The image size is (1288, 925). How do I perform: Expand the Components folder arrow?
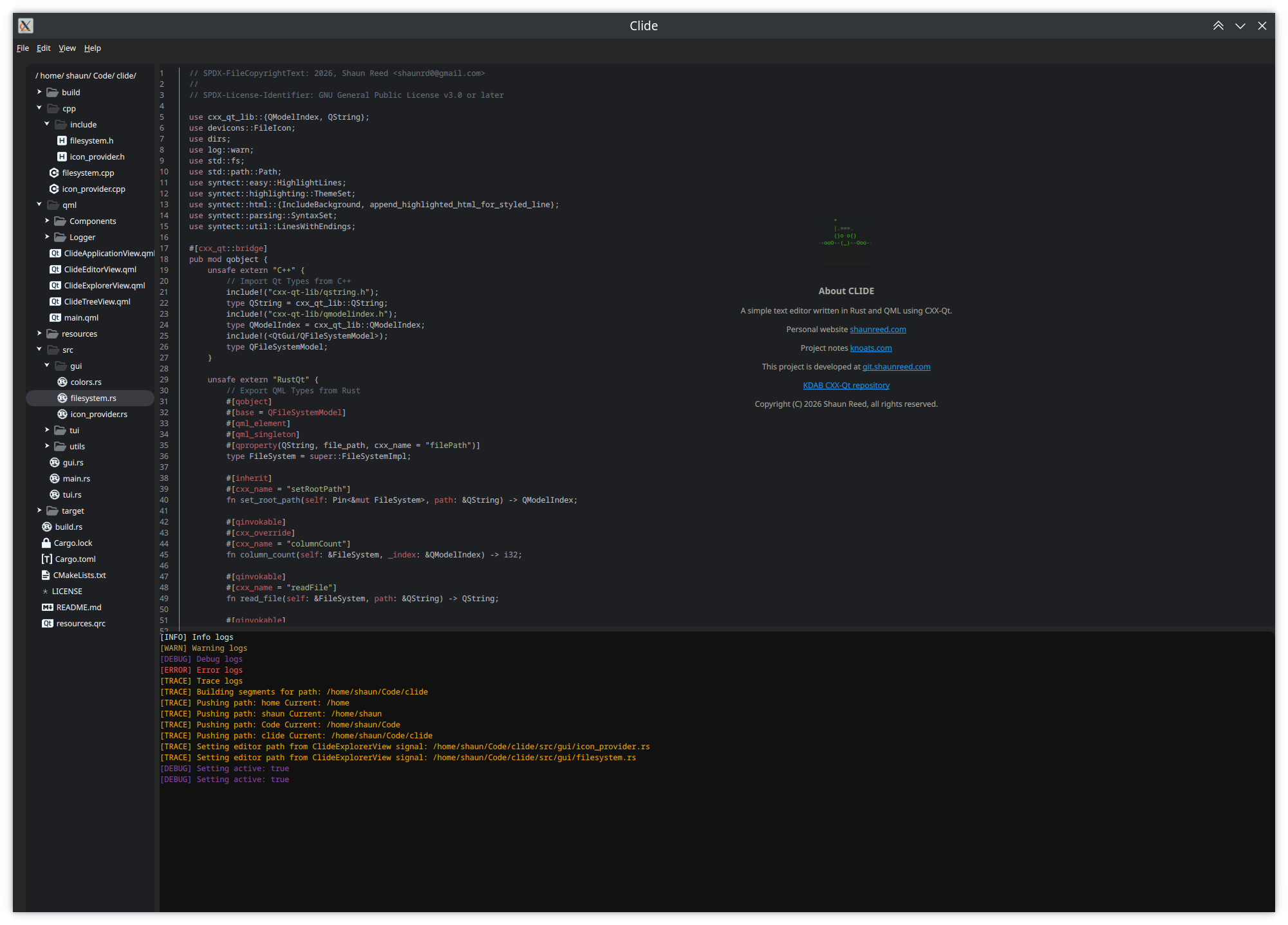coord(47,221)
